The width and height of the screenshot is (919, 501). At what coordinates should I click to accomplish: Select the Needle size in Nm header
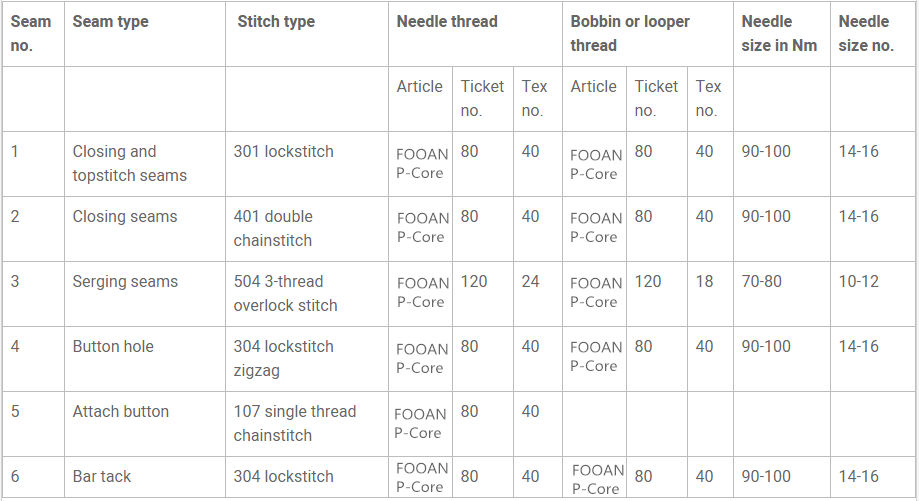[781, 34]
